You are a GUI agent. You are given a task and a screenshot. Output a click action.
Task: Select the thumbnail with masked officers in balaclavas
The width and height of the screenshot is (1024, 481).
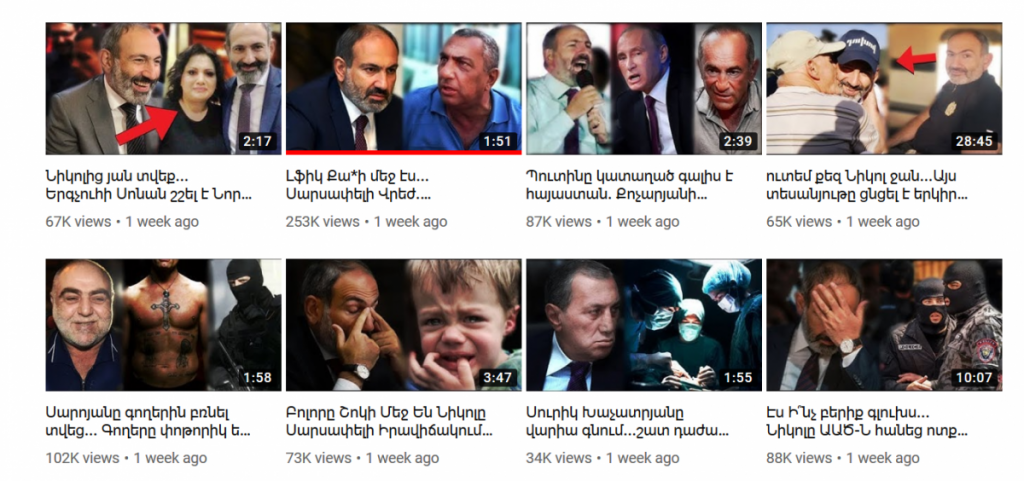coord(884,325)
